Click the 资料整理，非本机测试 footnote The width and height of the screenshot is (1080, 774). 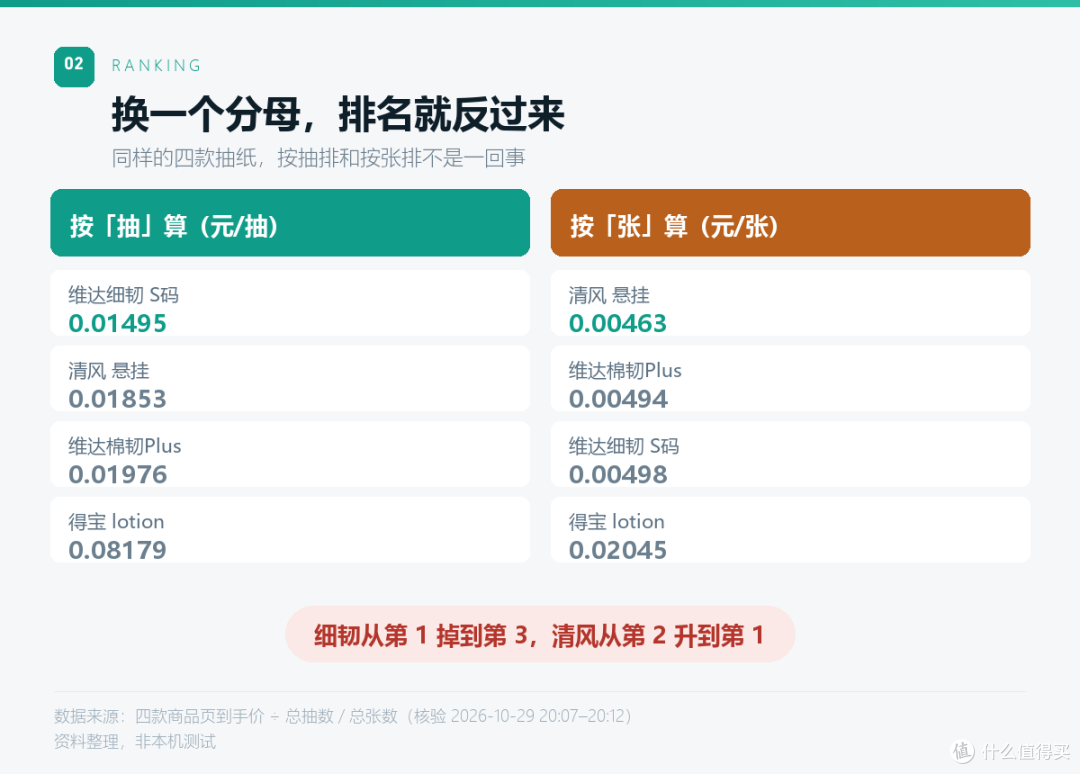135,742
